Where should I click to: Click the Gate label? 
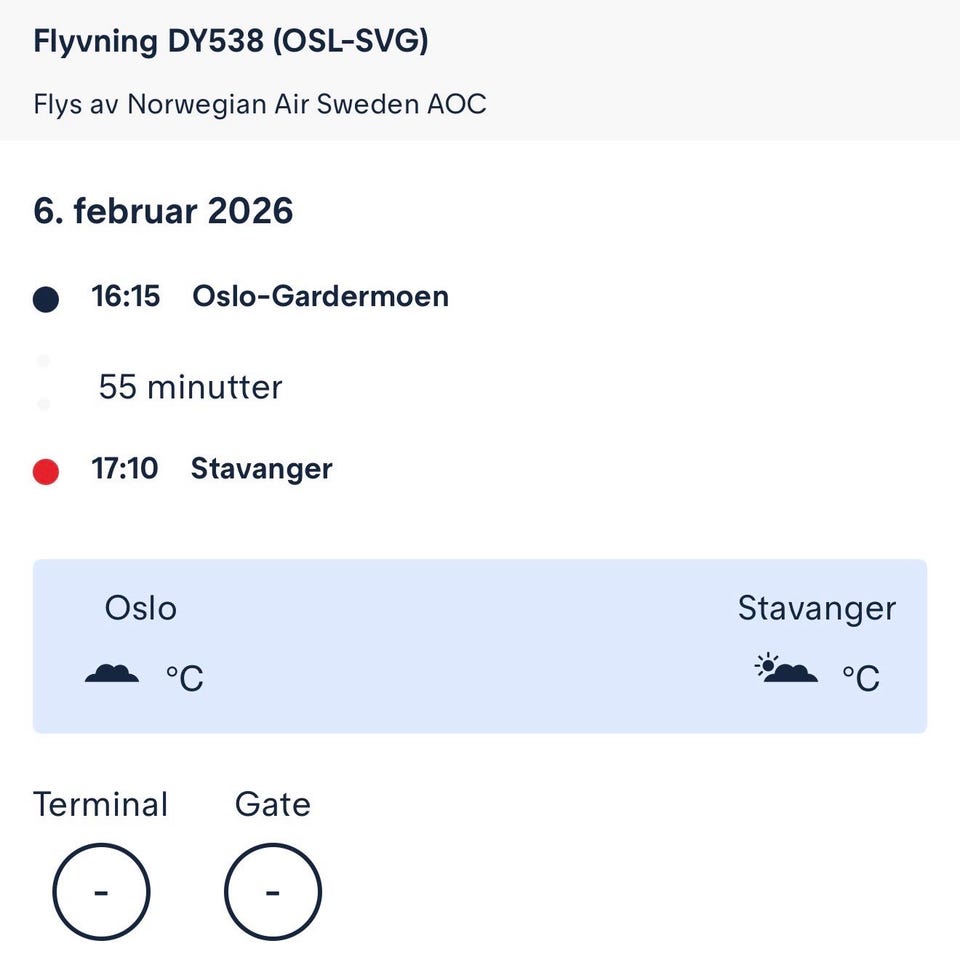click(x=273, y=804)
